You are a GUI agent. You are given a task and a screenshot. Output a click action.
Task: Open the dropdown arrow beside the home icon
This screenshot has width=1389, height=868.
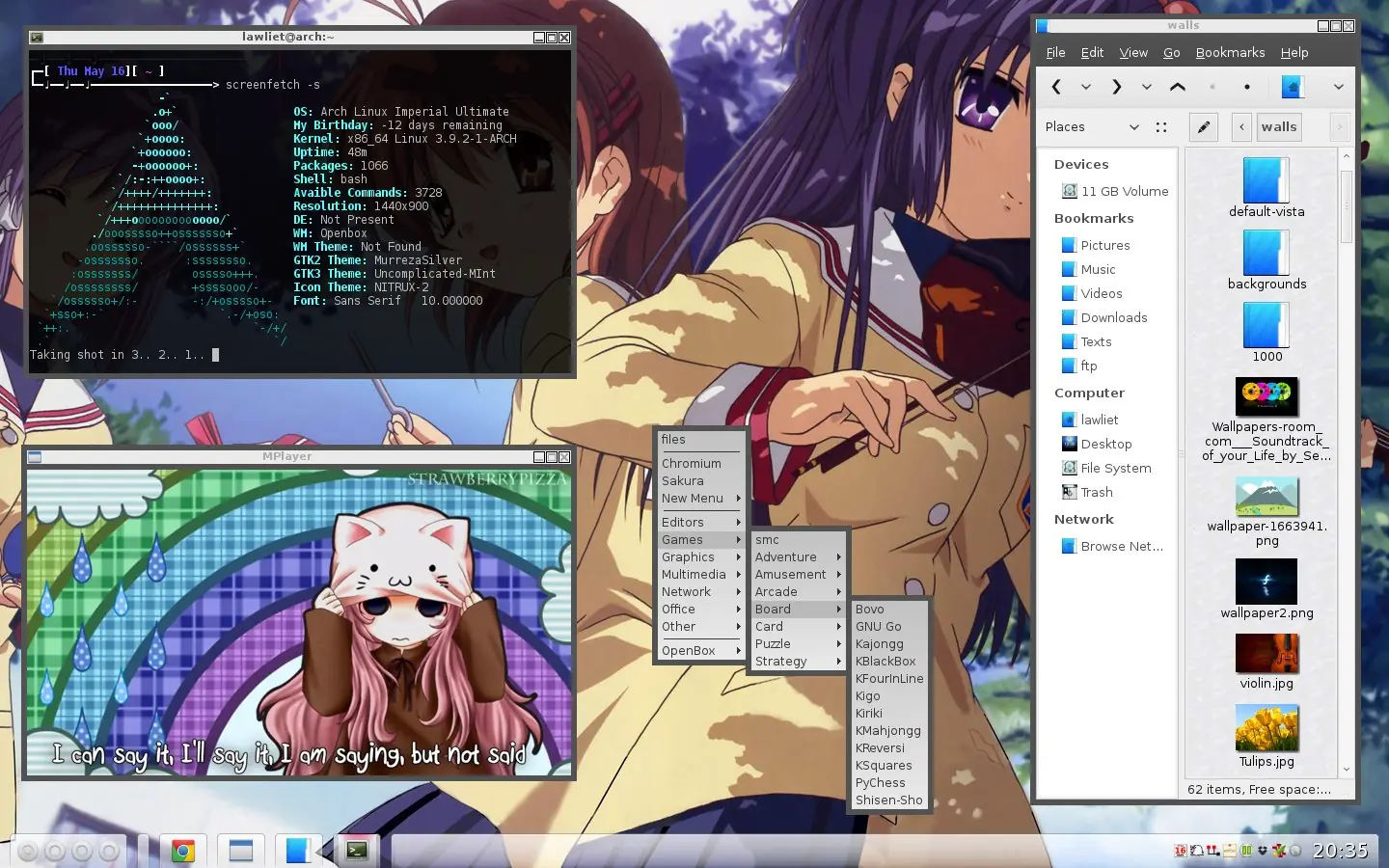[x=1338, y=87]
